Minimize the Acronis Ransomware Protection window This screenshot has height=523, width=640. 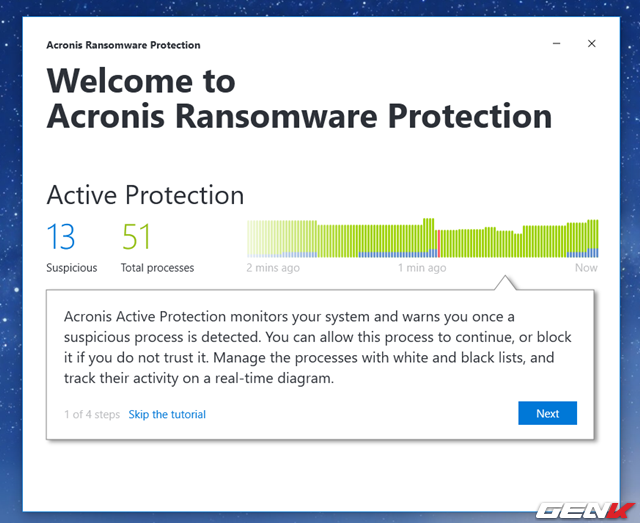556,43
